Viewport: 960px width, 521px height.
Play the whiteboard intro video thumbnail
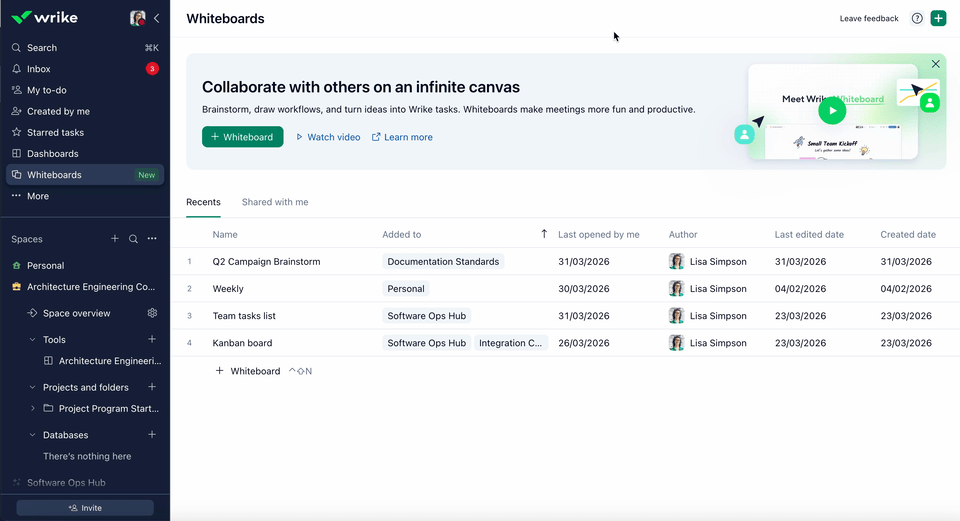831,112
